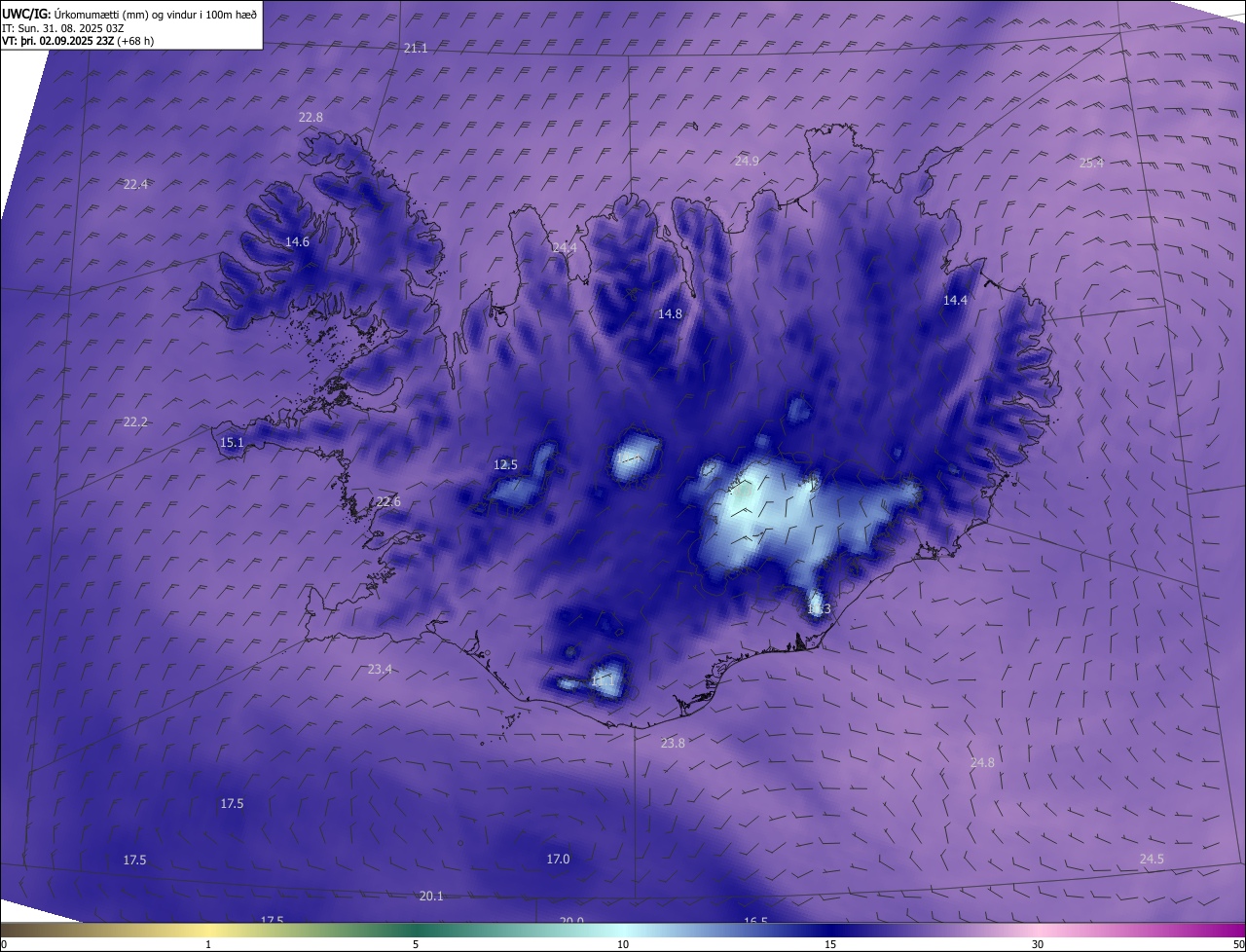Click the 14.6 value on the Westfjords
Screen dimensions: 1246x952
297,241
